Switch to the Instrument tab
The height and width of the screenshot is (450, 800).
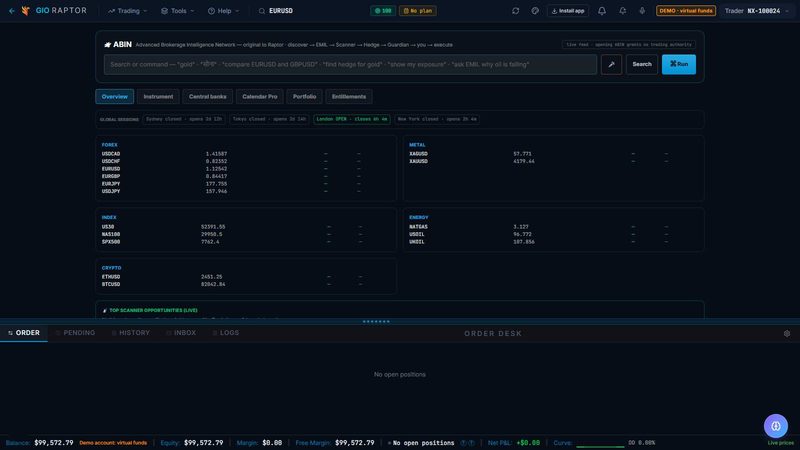point(158,96)
